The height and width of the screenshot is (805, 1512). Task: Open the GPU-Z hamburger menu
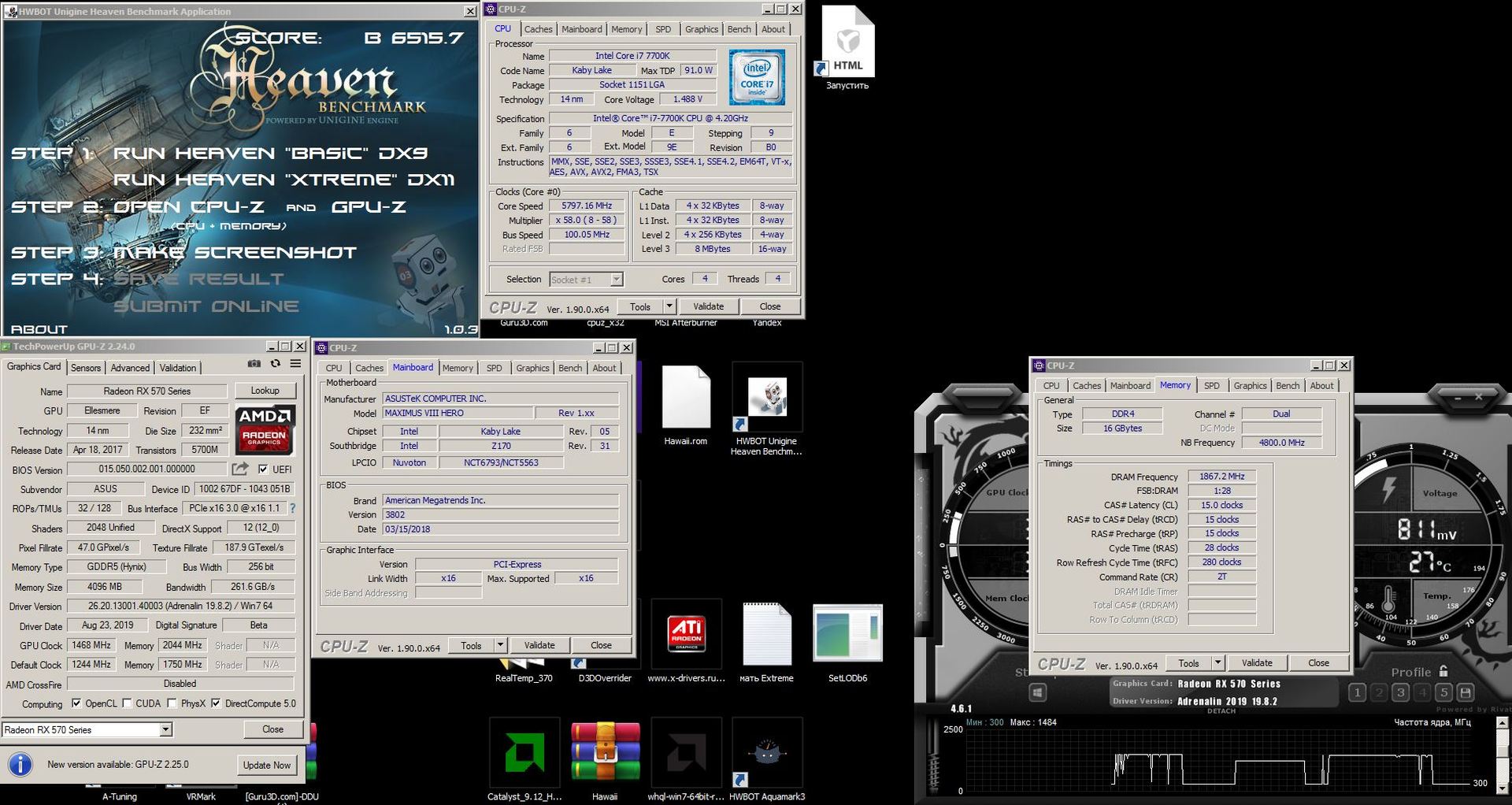[x=295, y=364]
